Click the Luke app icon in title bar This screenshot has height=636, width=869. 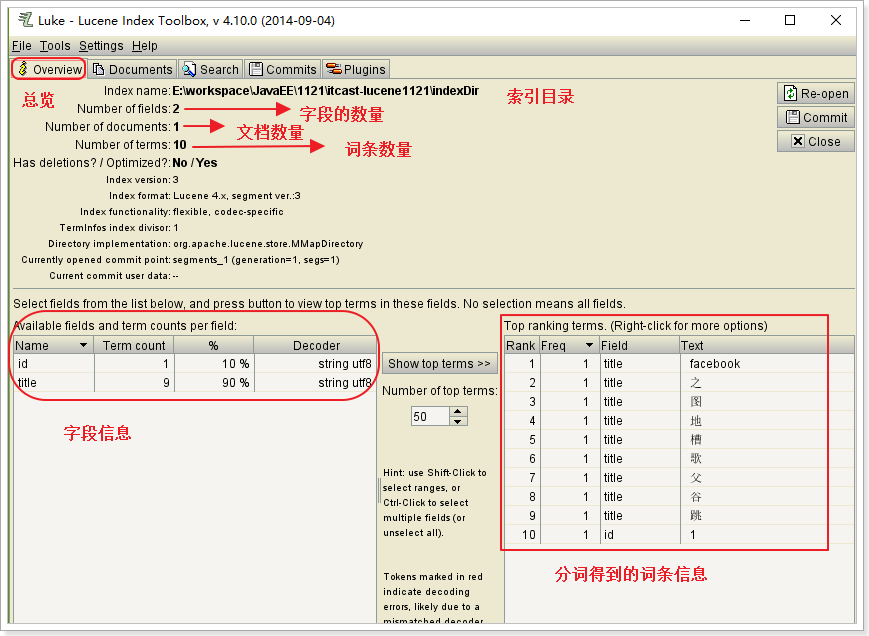(25, 20)
